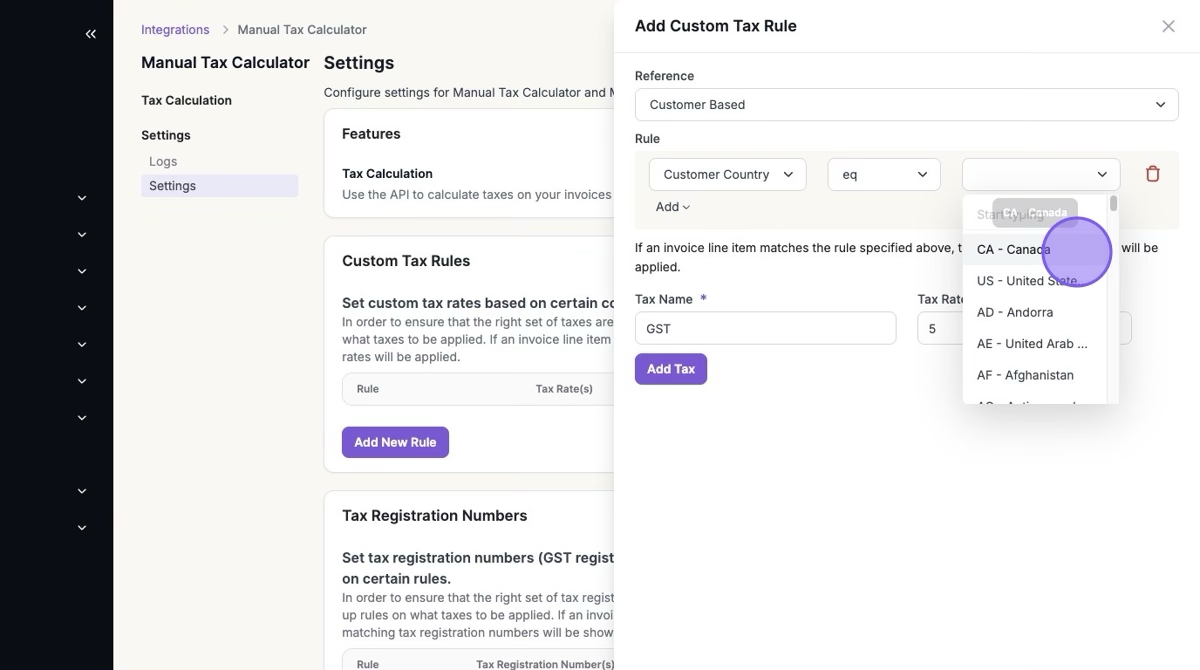Open the Customer Country field dropdown
Image resolution: width=1200 pixels, height=670 pixels.
(x=727, y=174)
